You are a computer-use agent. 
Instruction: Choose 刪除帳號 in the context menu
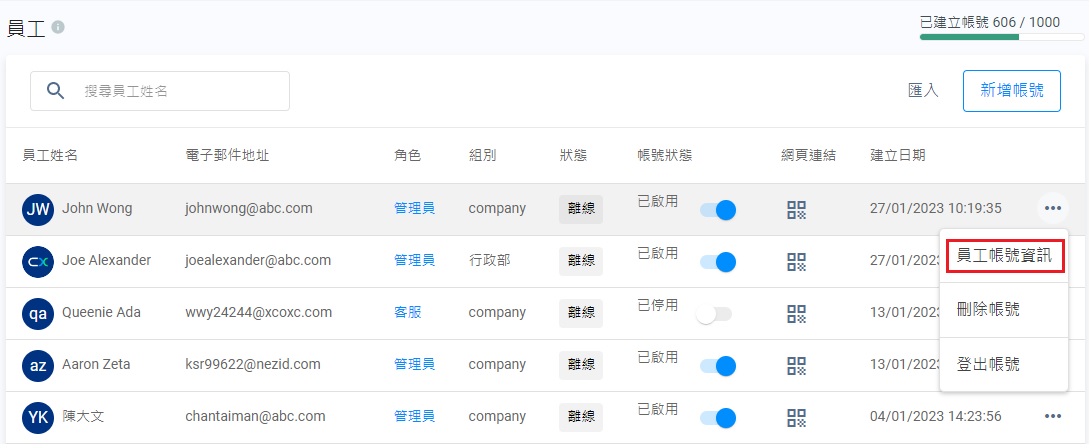coord(988,310)
